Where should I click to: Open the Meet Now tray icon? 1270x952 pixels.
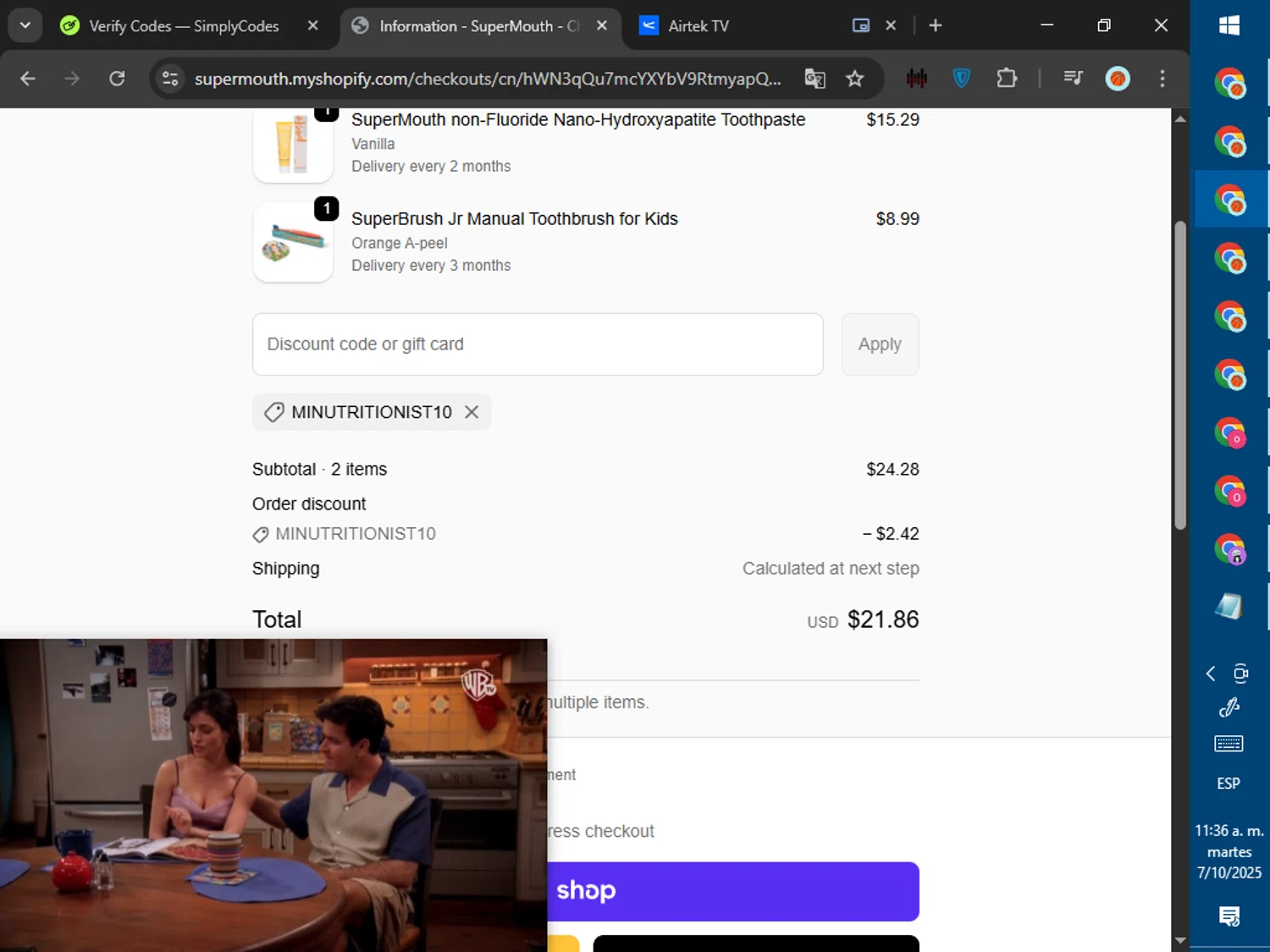pyautogui.click(x=1240, y=674)
